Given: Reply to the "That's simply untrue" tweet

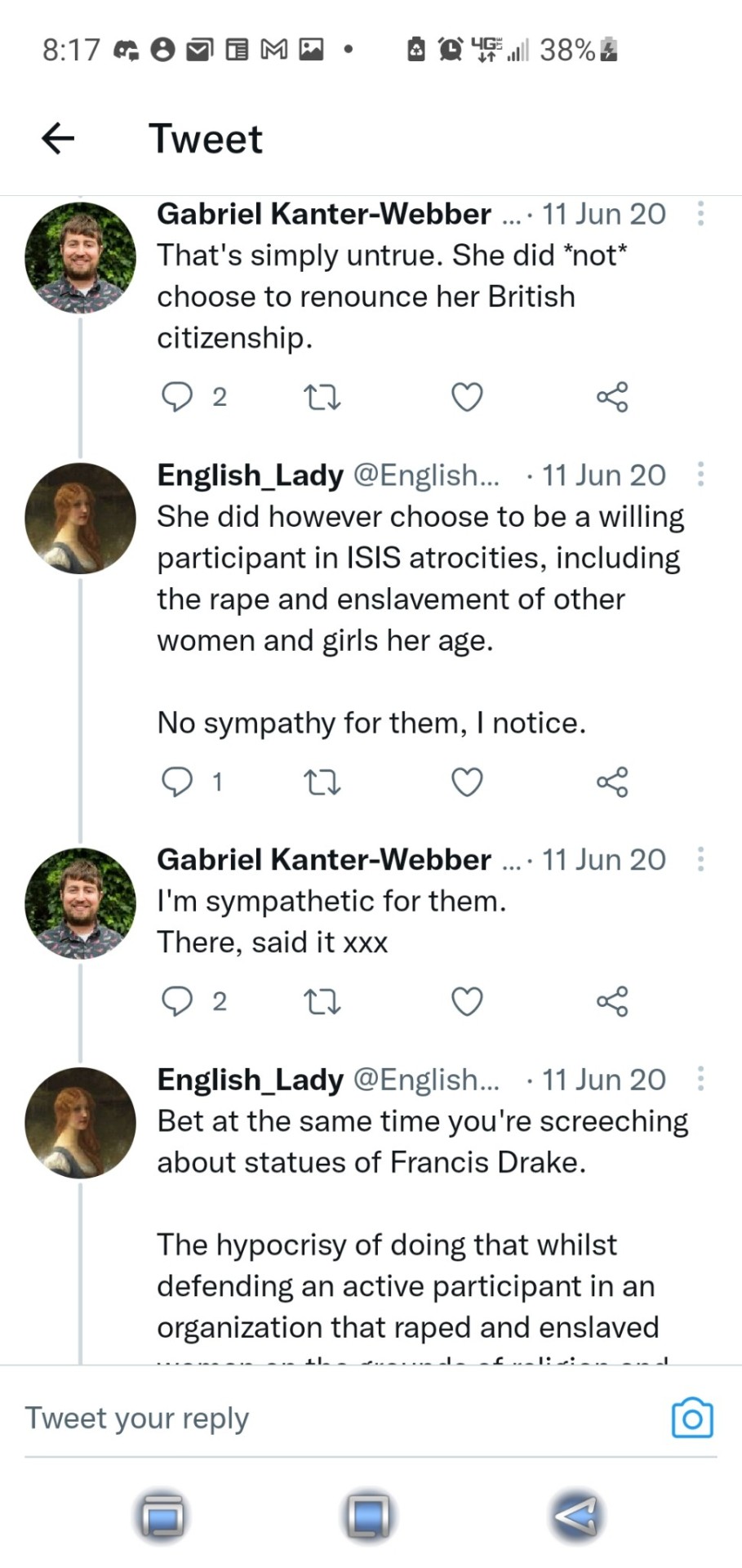Looking at the screenshot, I should pyautogui.click(x=177, y=397).
